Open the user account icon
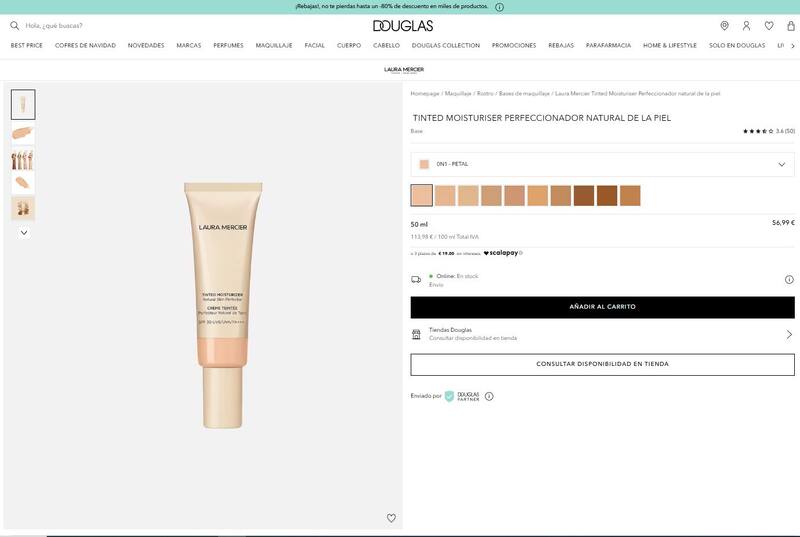800x537 pixels. tap(746, 25)
